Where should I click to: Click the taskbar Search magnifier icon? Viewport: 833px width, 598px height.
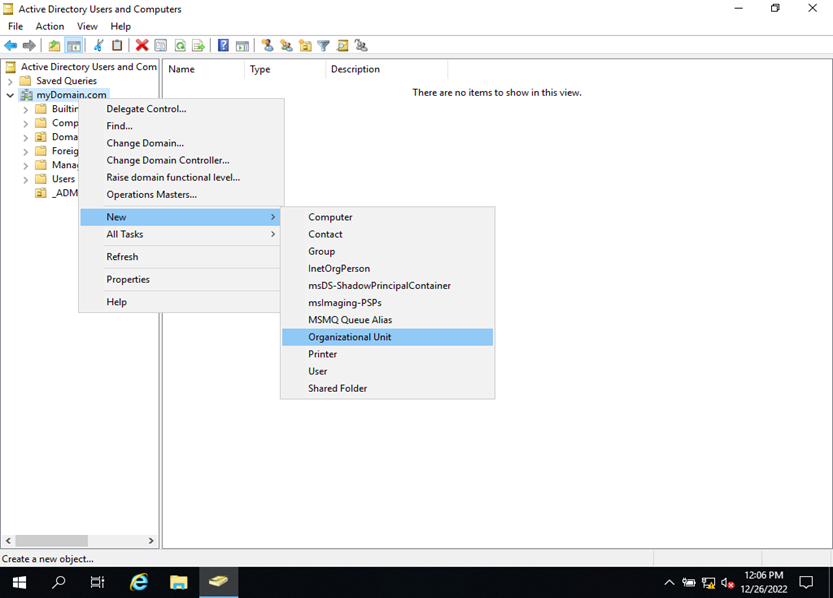pyautogui.click(x=58, y=583)
